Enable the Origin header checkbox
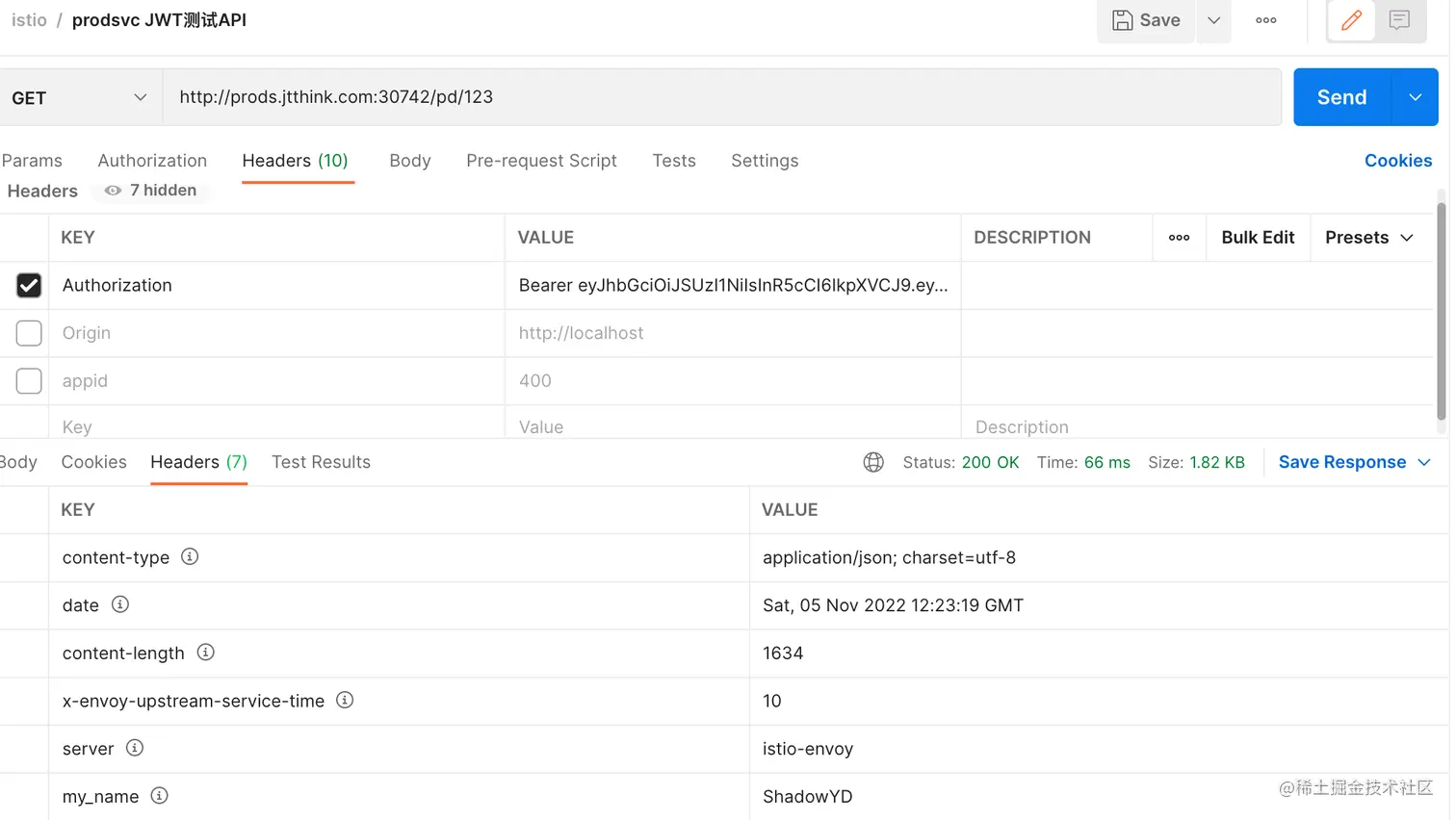 coord(29,333)
